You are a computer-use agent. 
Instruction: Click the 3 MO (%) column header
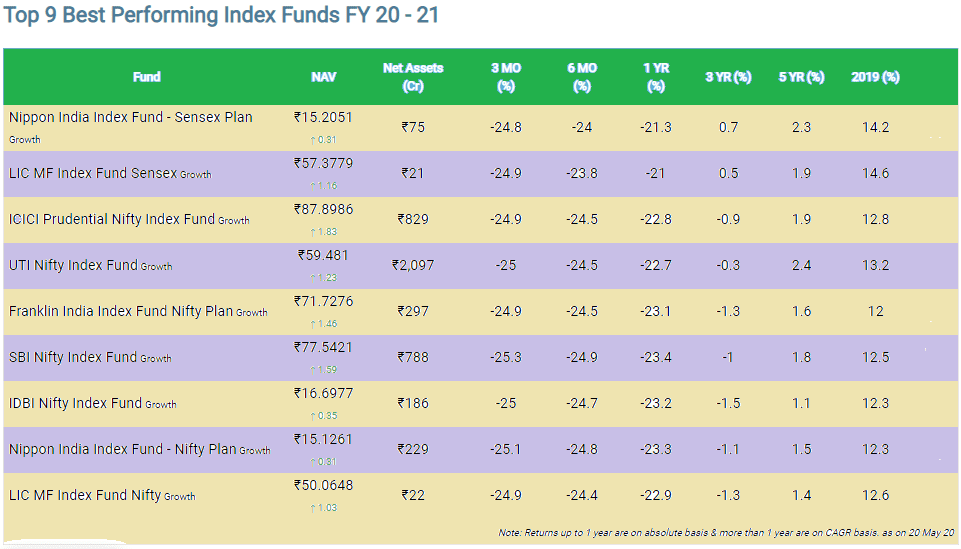click(506, 77)
